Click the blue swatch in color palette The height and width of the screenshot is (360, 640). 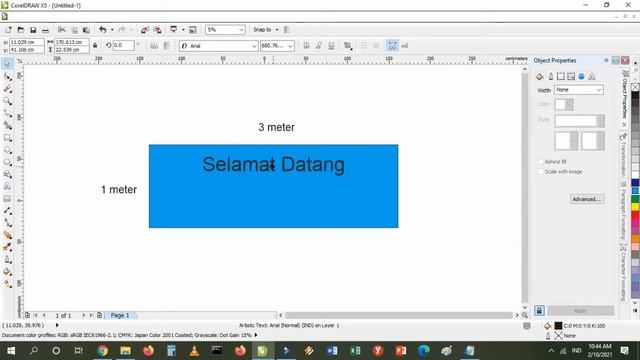(636, 191)
